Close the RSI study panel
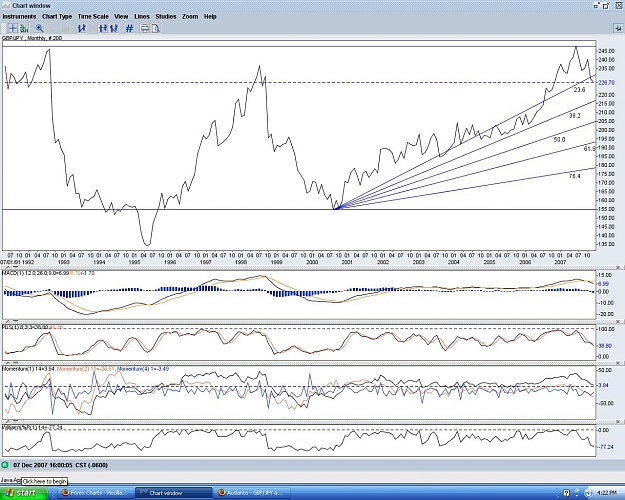625x500 pixels. 619,321
